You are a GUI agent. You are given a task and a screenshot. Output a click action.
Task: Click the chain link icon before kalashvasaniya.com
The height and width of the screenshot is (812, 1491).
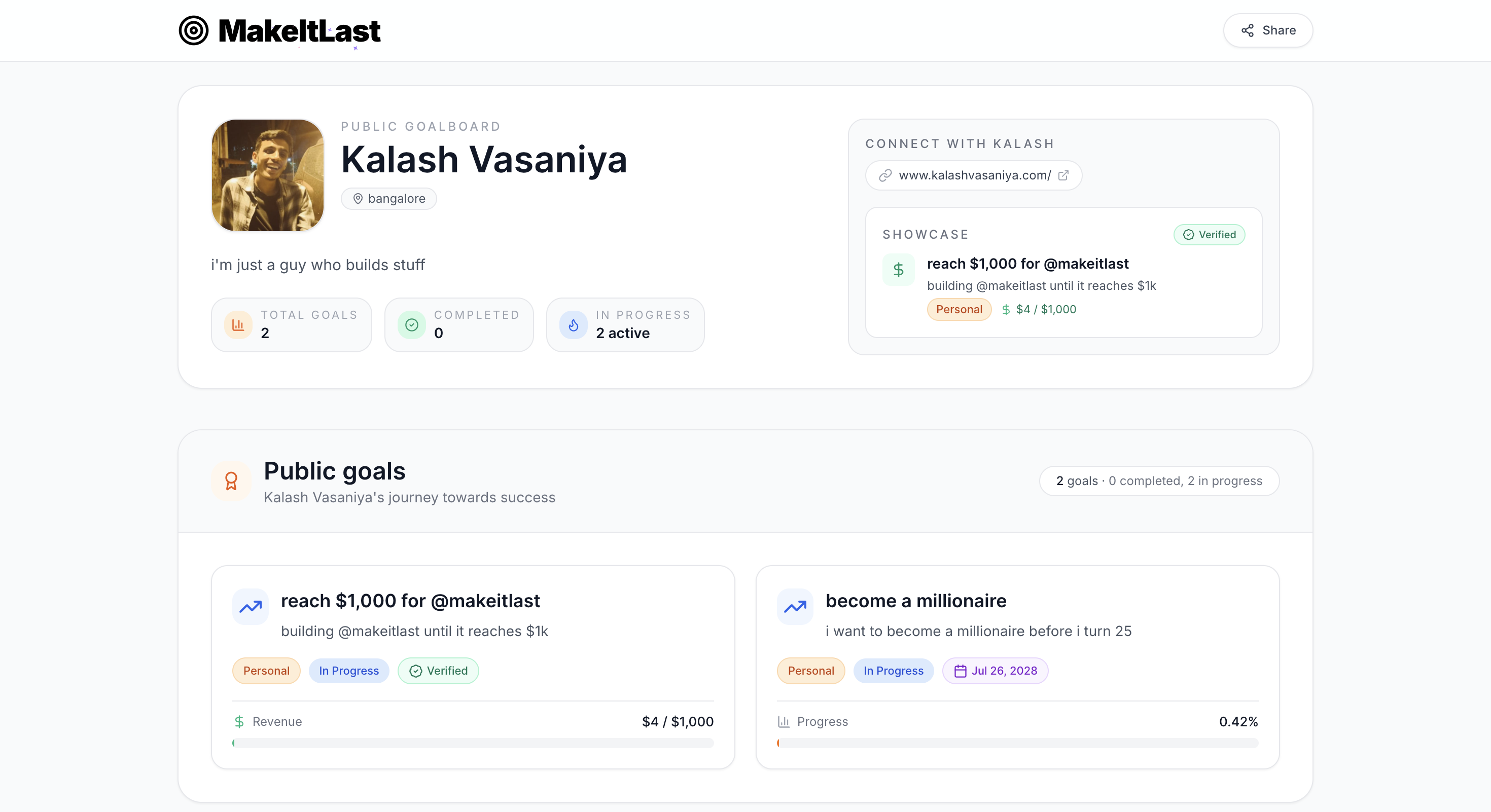point(884,175)
